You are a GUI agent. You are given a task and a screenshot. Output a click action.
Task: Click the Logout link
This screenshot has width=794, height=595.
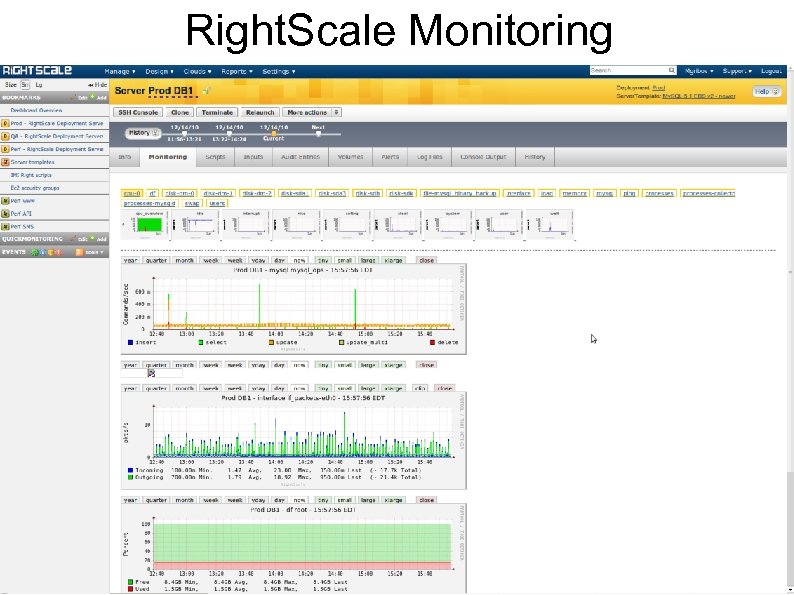[771, 71]
